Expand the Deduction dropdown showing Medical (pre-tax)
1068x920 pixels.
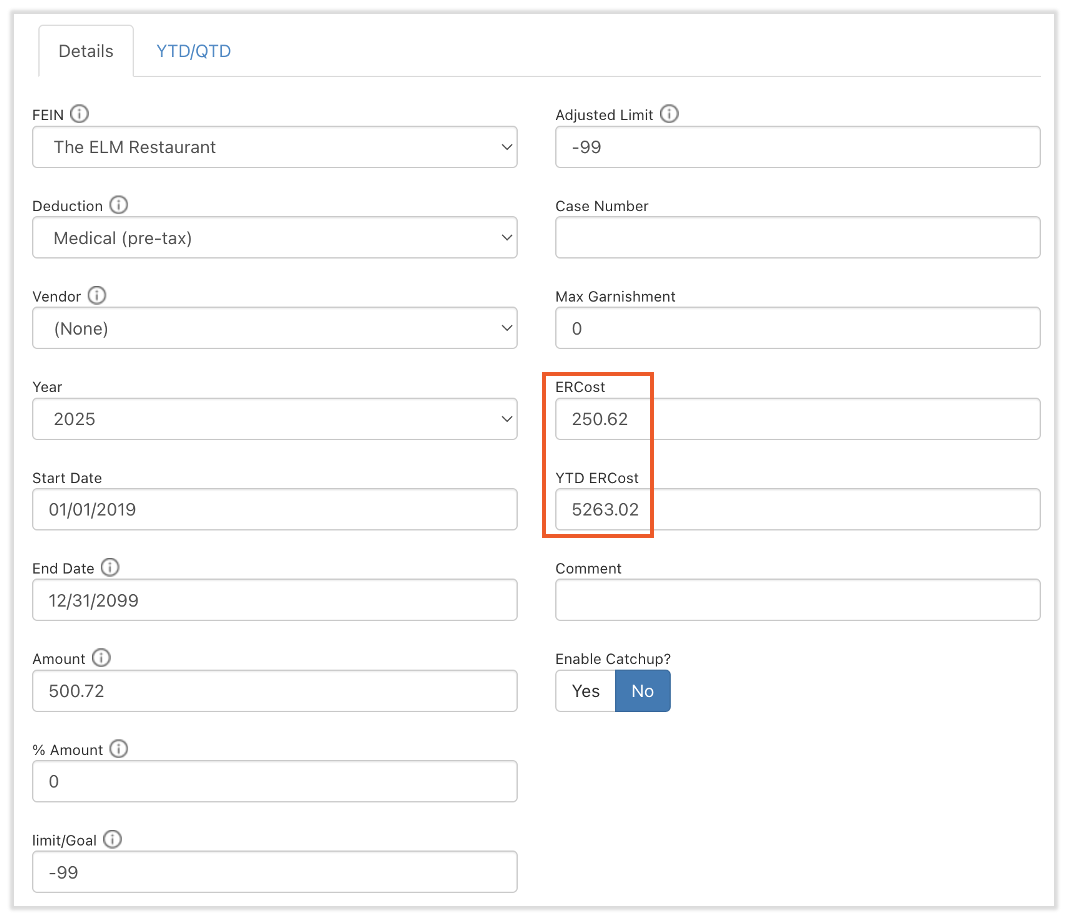274,238
